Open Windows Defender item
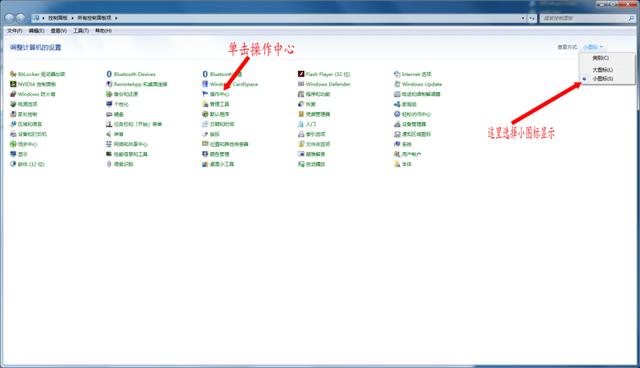 324,84
